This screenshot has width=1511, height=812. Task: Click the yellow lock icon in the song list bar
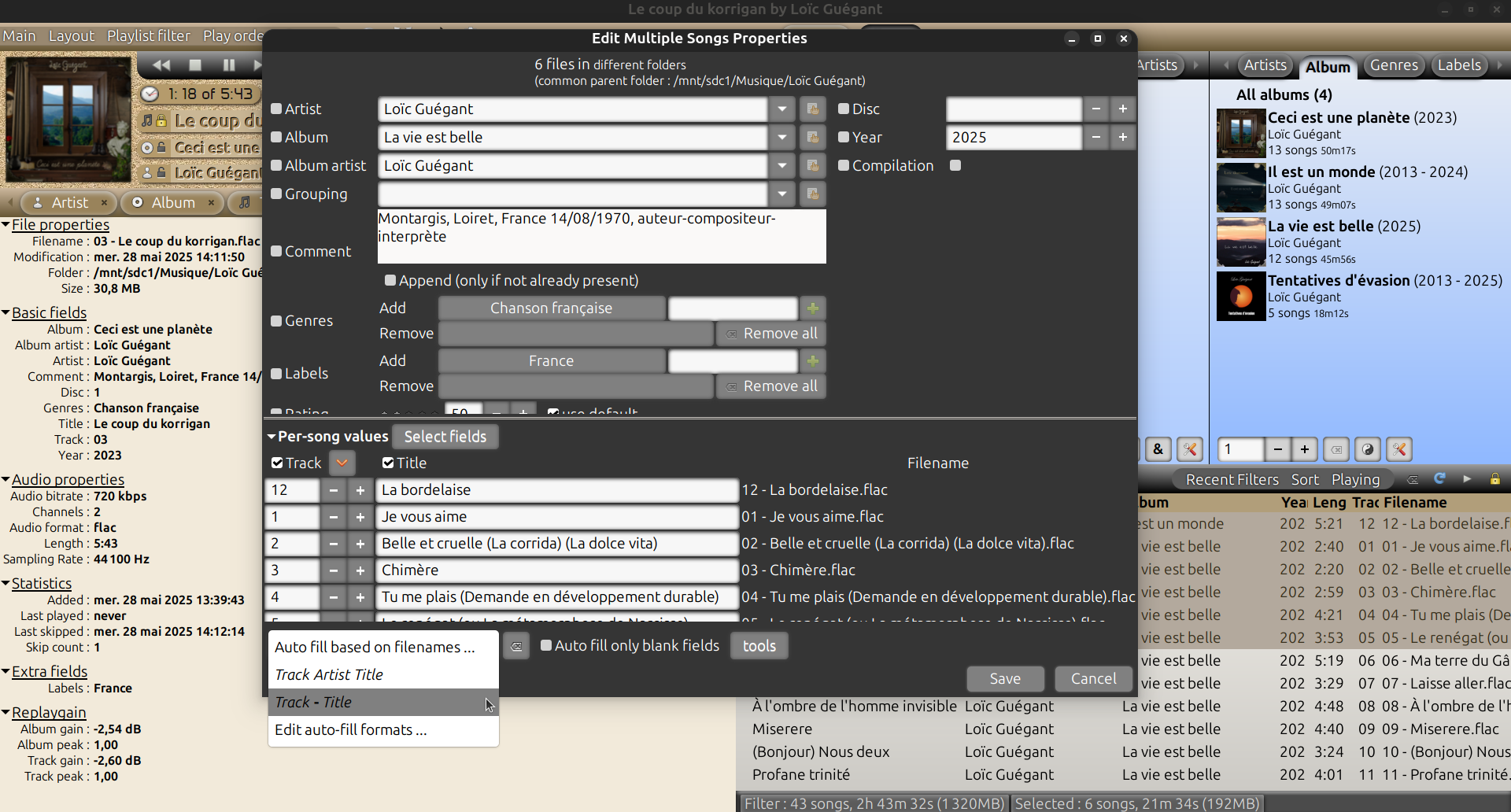[x=1494, y=478]
